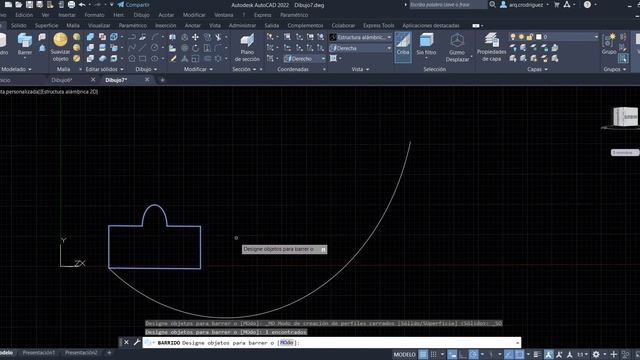The image size is (640, 360).
Task: Close the Dibujo7 drawing tab
Action: tap(147, 80)
